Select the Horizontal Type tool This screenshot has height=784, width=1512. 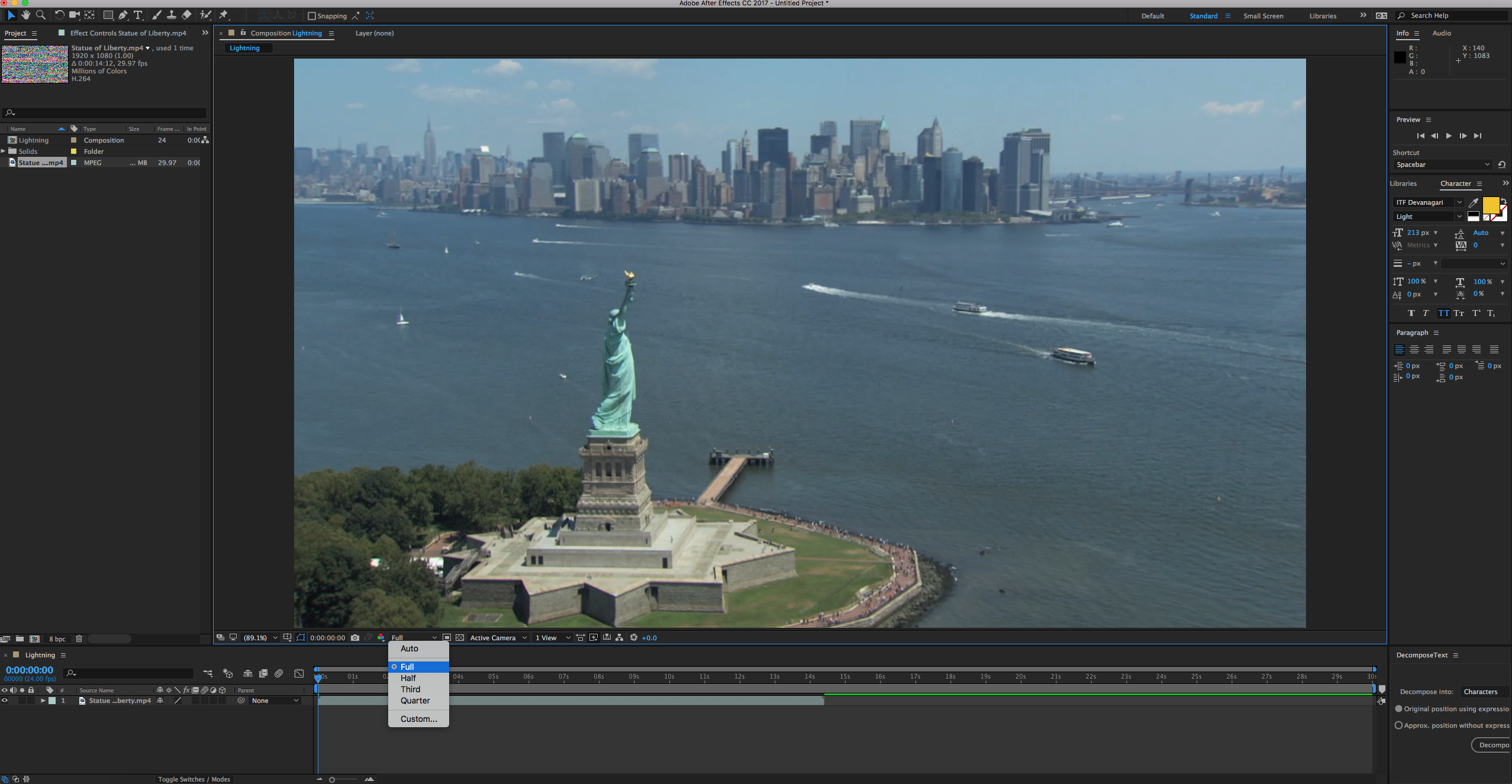tap(138, 15)
